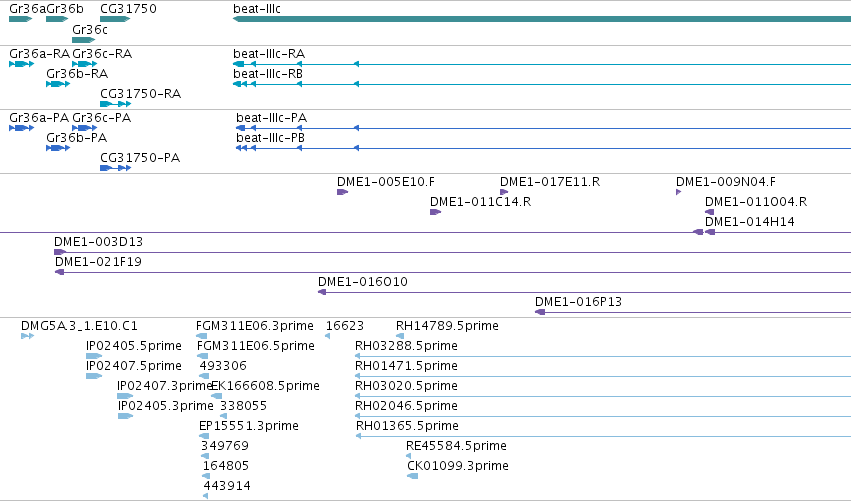The width and height of the screenshot is (851, 501).
Task: Select the CK01099.3prime EST glyph
Action: click(x=412, y=476)
